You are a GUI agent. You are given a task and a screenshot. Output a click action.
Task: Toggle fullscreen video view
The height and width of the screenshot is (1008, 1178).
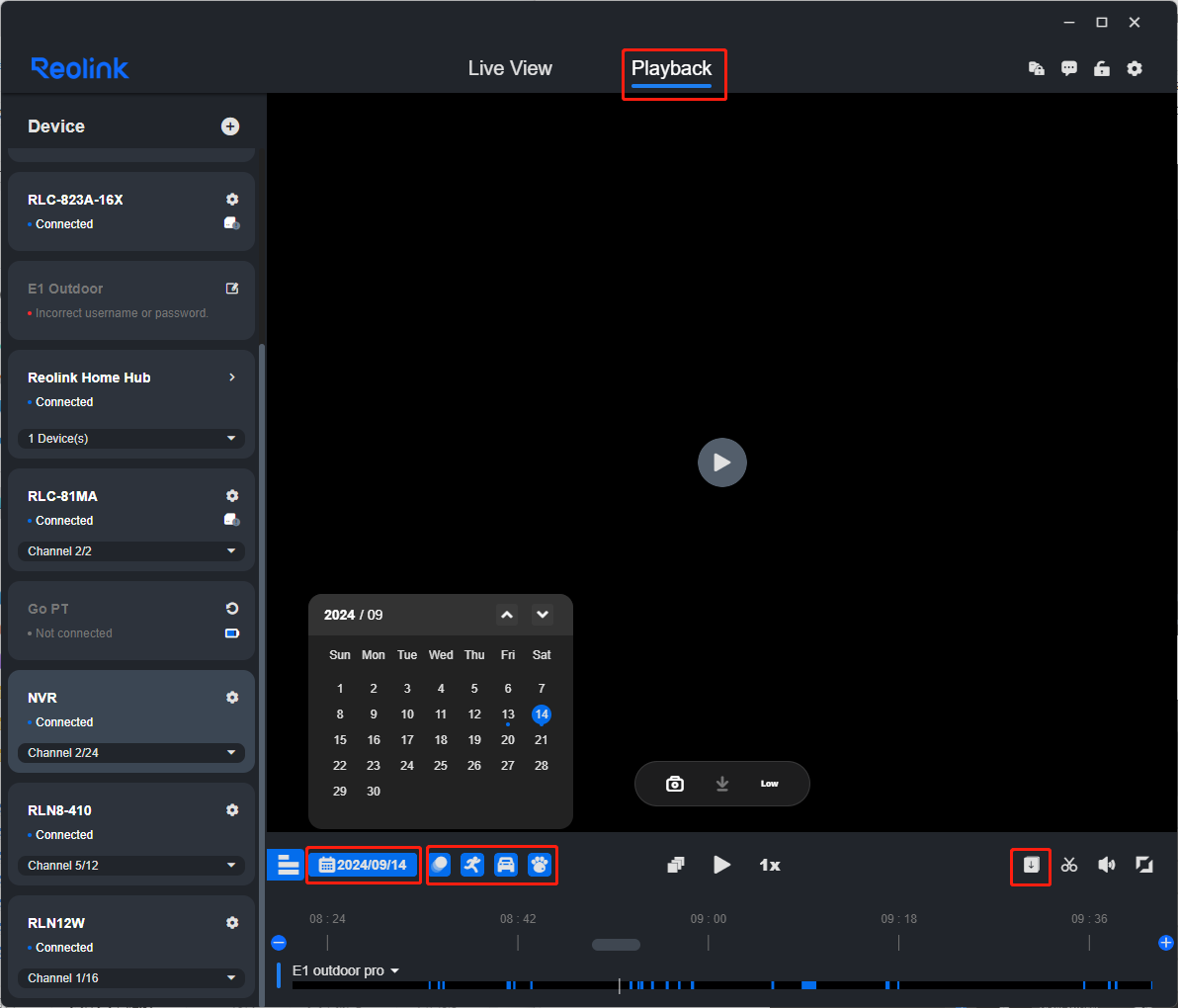(x=1144, y=865)
